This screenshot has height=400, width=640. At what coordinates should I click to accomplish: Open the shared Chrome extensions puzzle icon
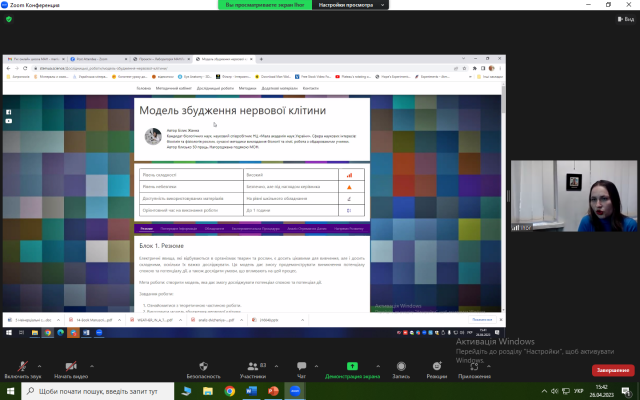pos(475,68)
